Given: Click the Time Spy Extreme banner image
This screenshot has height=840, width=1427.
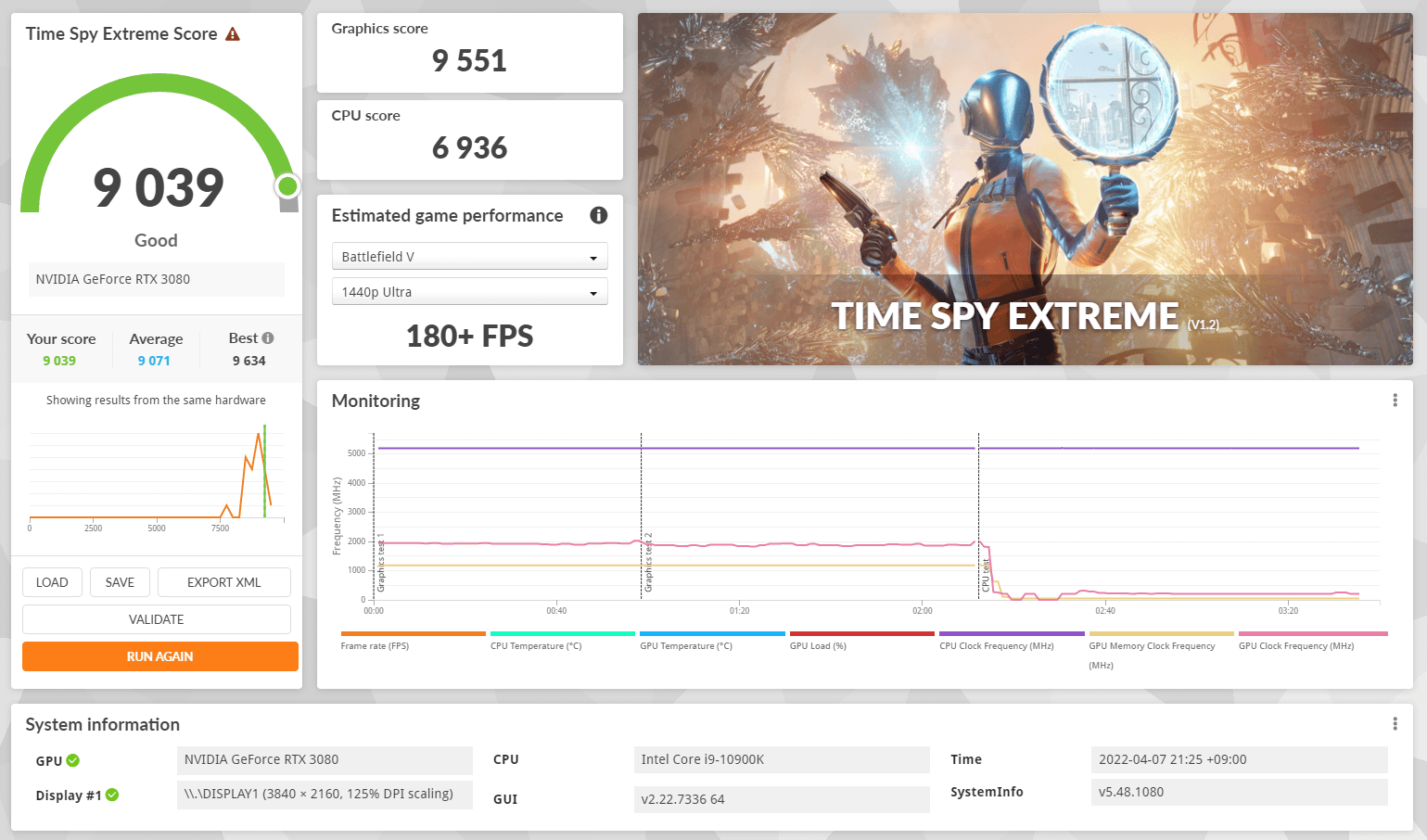Looking at the screenshot, I should pos(1026,189).
